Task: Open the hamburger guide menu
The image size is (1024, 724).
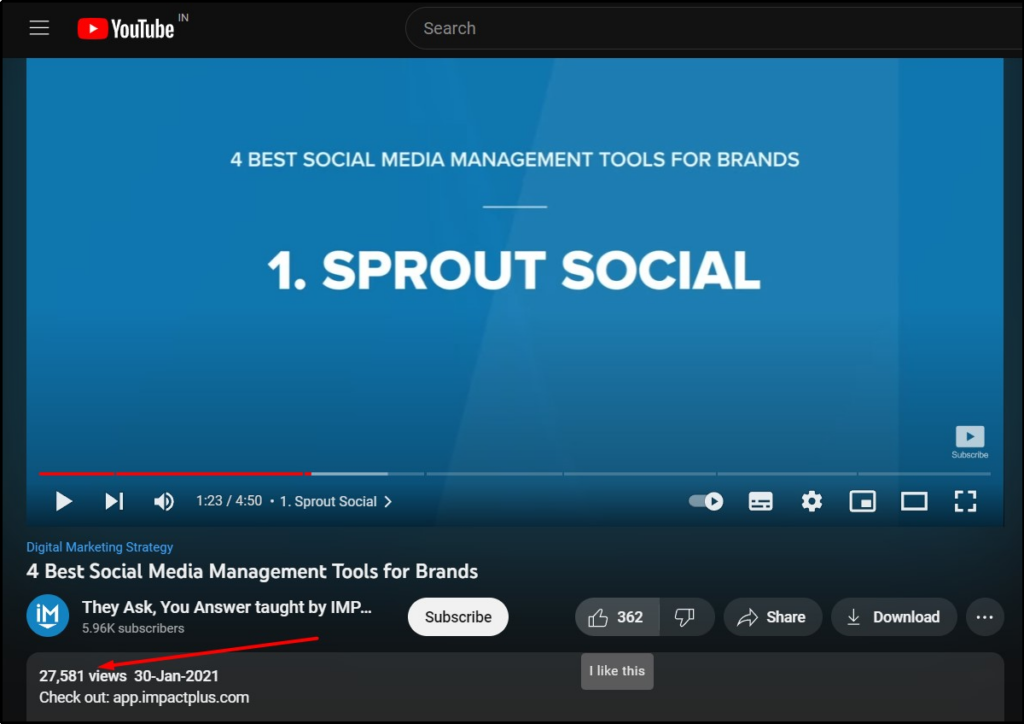Action: tap(39, 28)
